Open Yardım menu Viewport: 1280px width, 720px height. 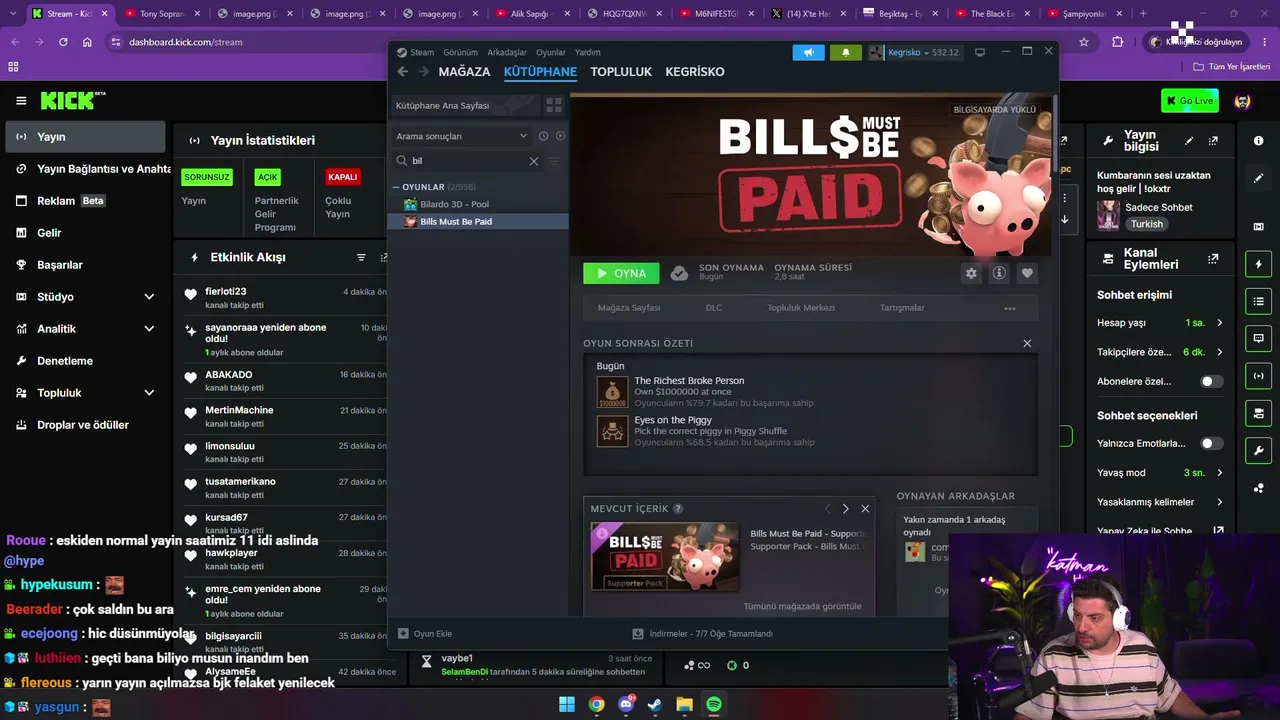[588, 52]
